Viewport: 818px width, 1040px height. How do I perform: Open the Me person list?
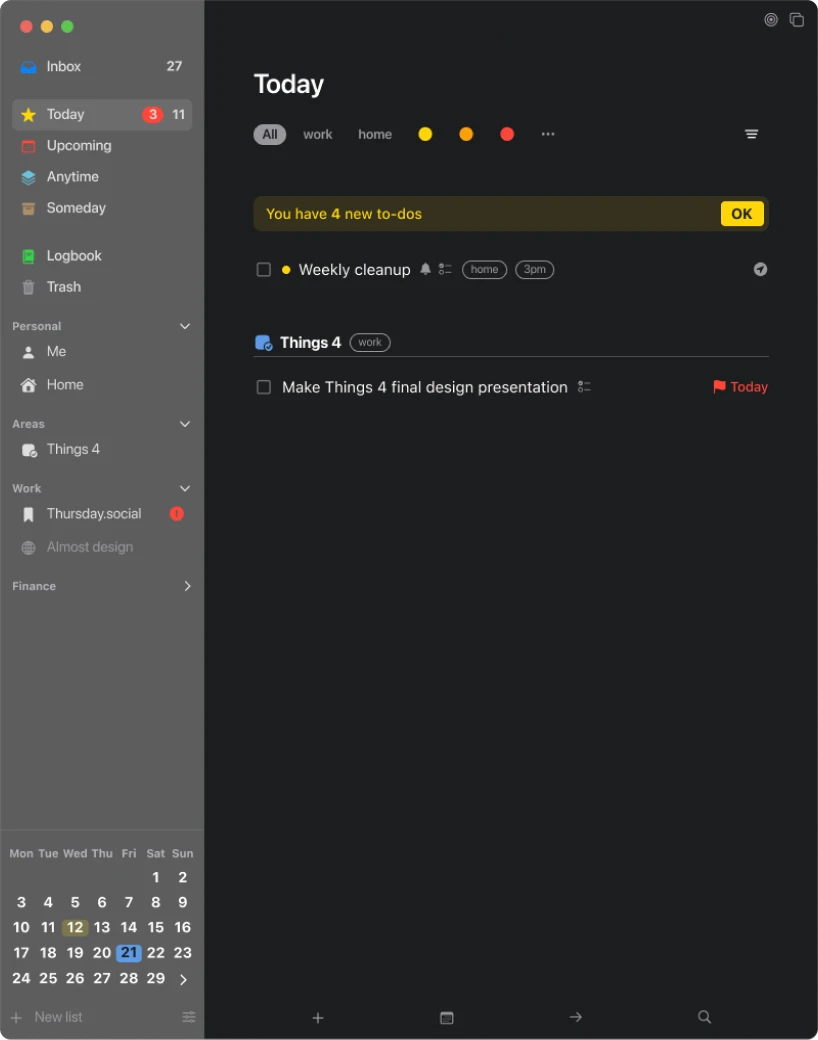102,352
